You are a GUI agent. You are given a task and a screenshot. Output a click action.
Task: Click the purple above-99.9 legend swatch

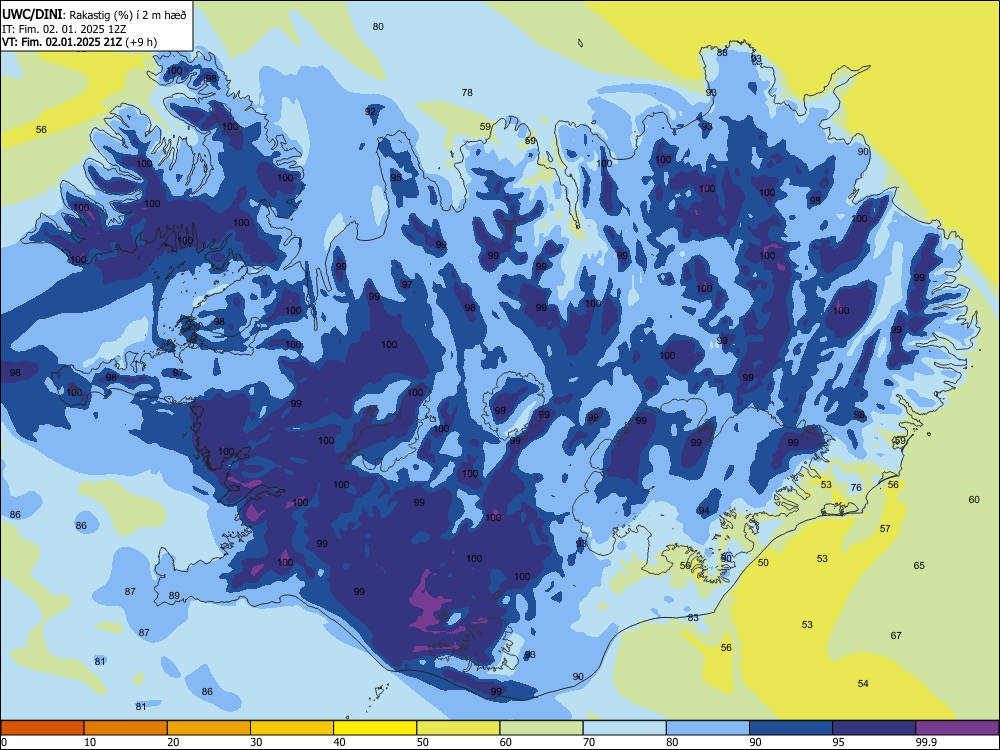pos(957,728)
